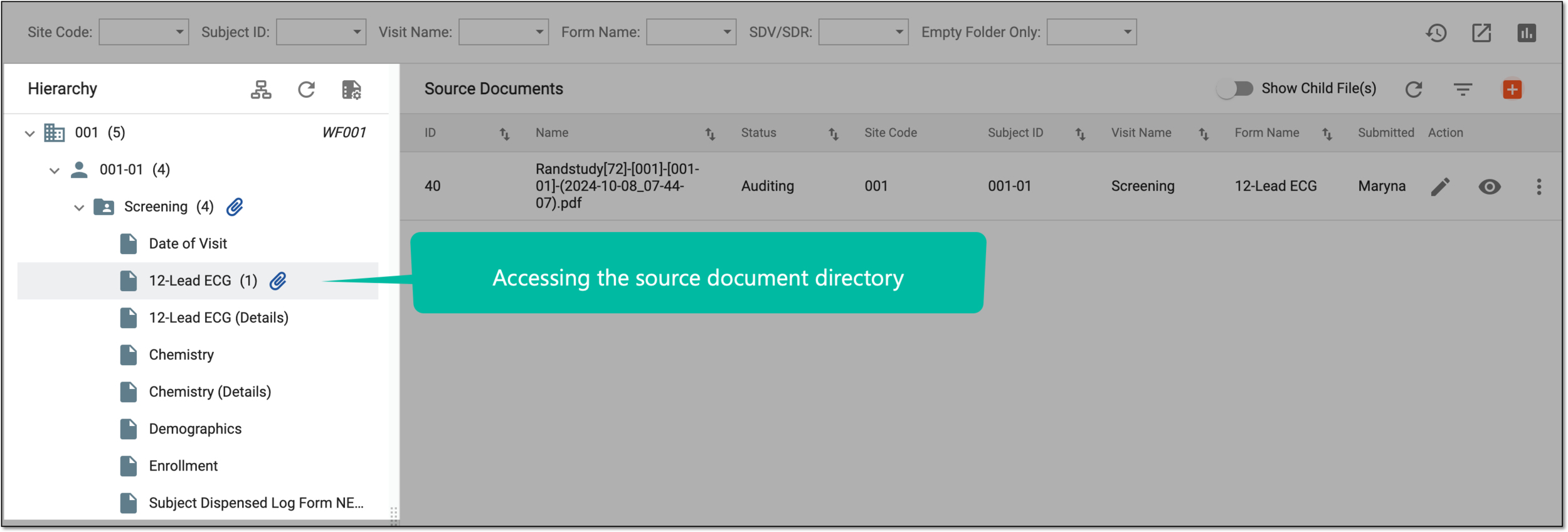The height and width of the screenshot is (532, 1568).
Task: Open more actions menu for document 40
Action: click(1539, 186)
